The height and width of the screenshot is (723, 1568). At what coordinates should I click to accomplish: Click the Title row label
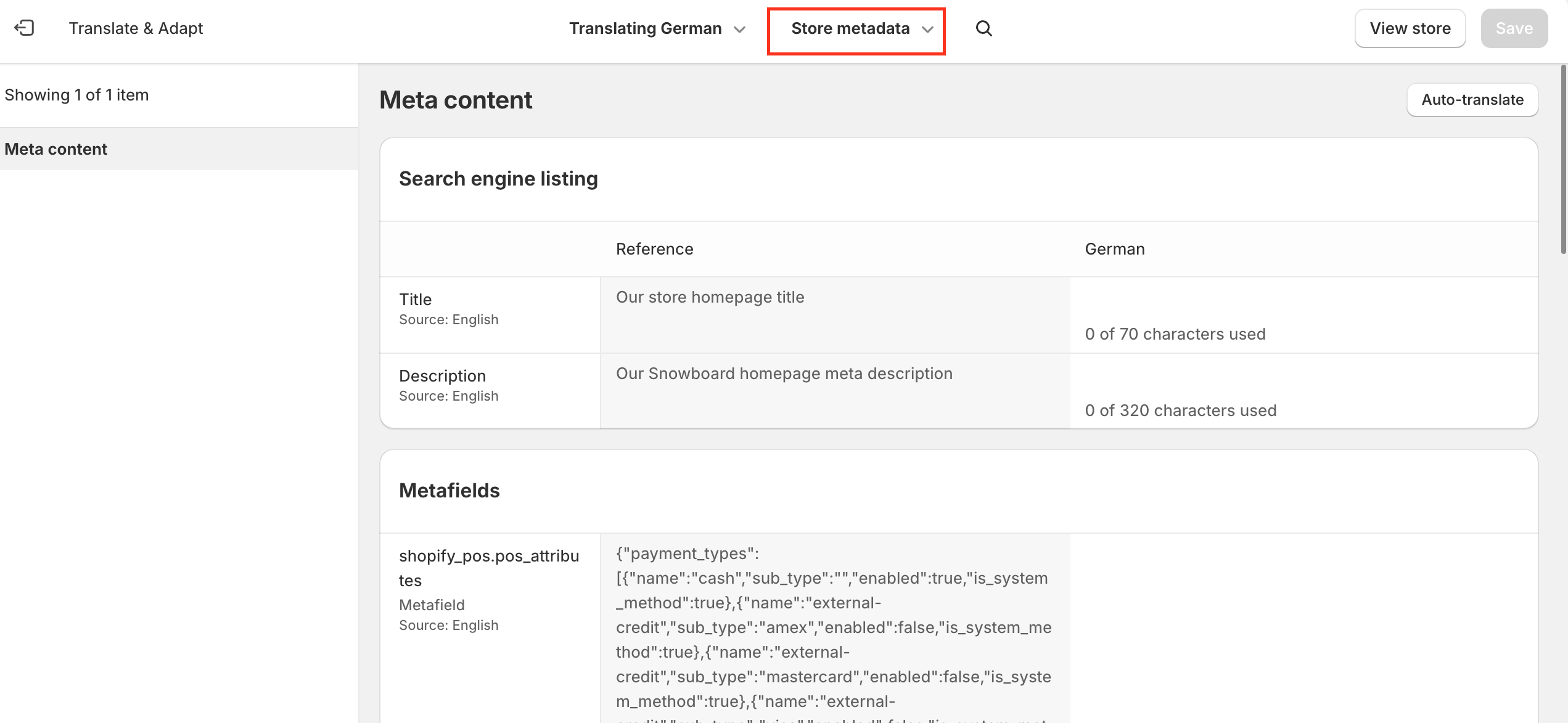(x=415, y=300)
